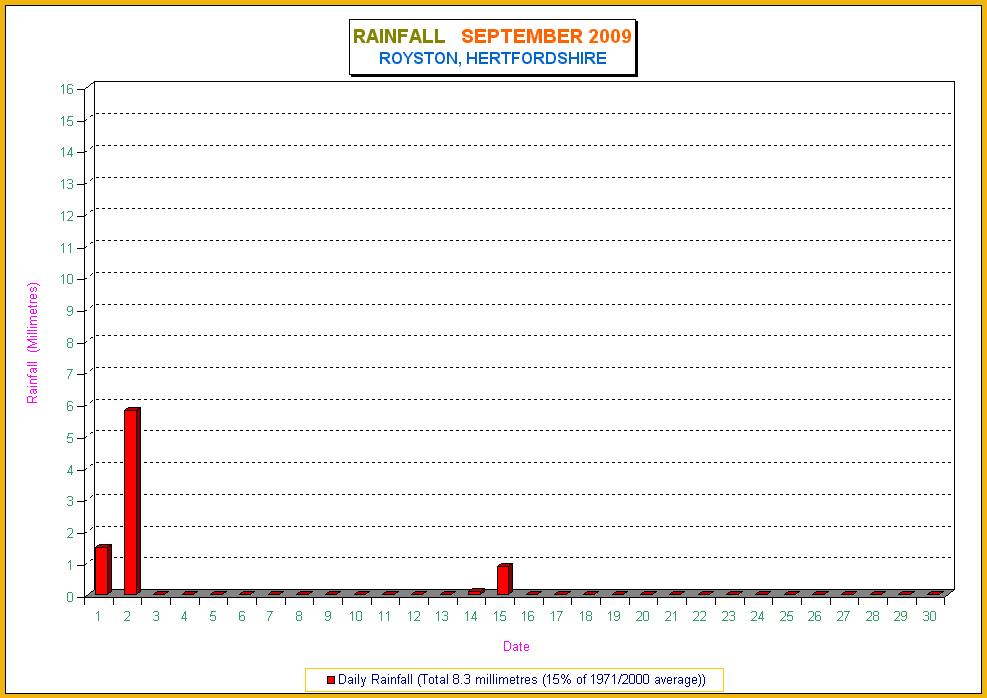Image resolution: width=987 pixels, height=698 pixels.
Task: Click the tall red bar for date 2
Action: click(132, 501)
